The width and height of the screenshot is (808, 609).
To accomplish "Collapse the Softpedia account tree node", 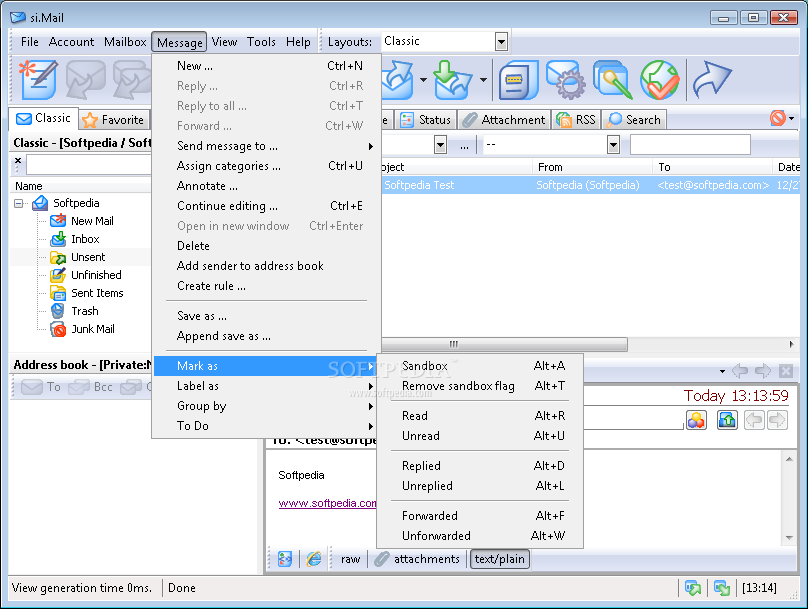I will coord(19,204).
